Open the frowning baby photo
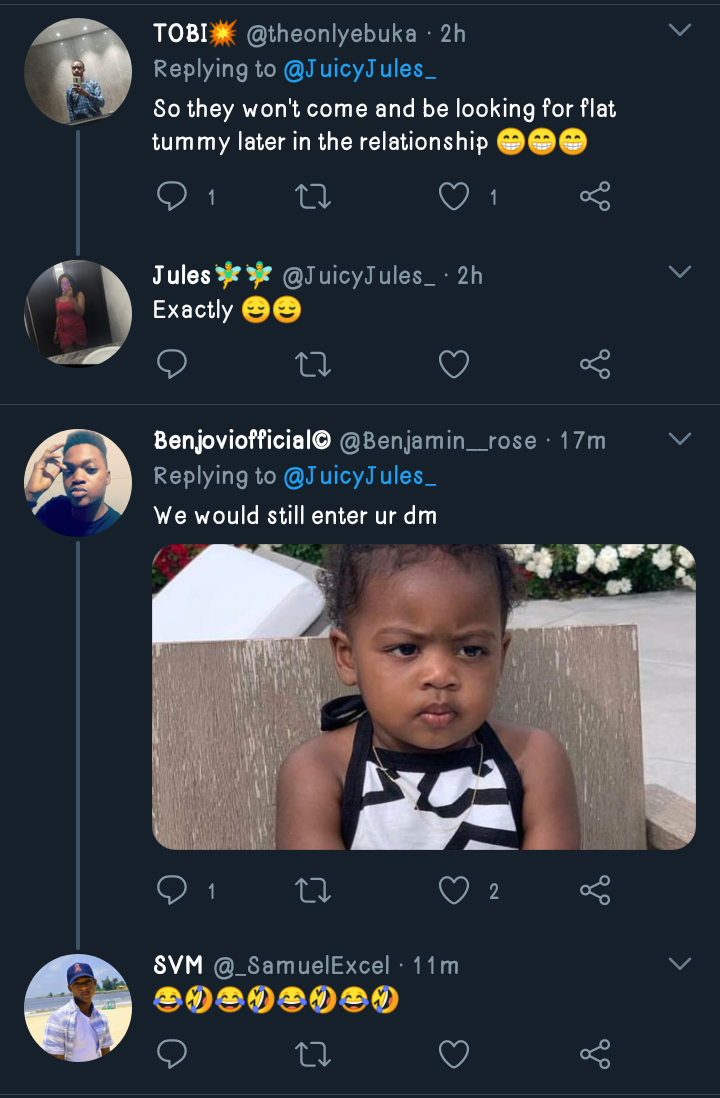 423,697
